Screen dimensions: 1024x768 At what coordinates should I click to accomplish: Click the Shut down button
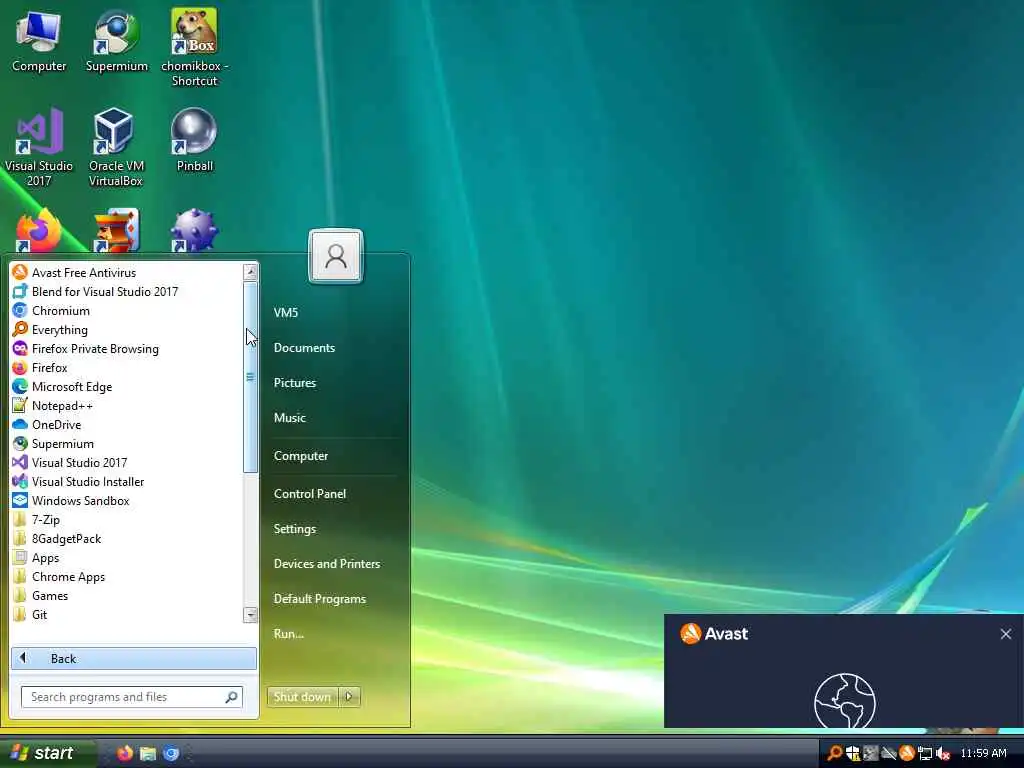pos(303,697)
